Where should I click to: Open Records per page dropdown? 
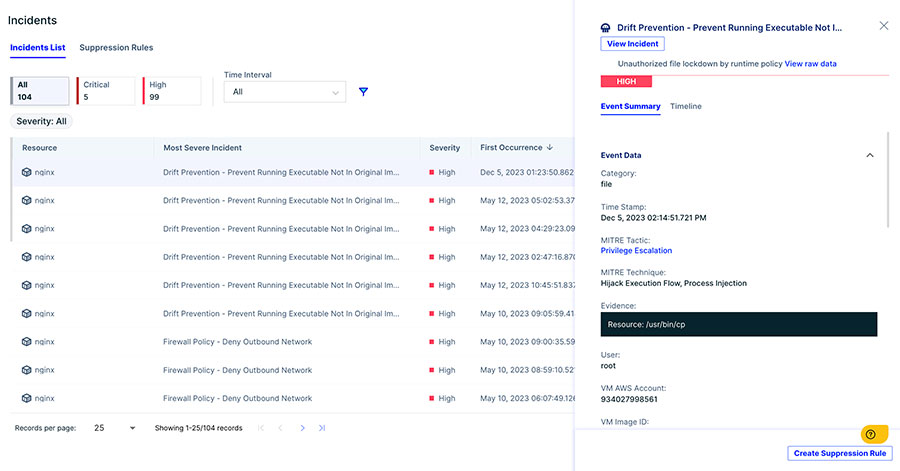[x=114, y=428]
